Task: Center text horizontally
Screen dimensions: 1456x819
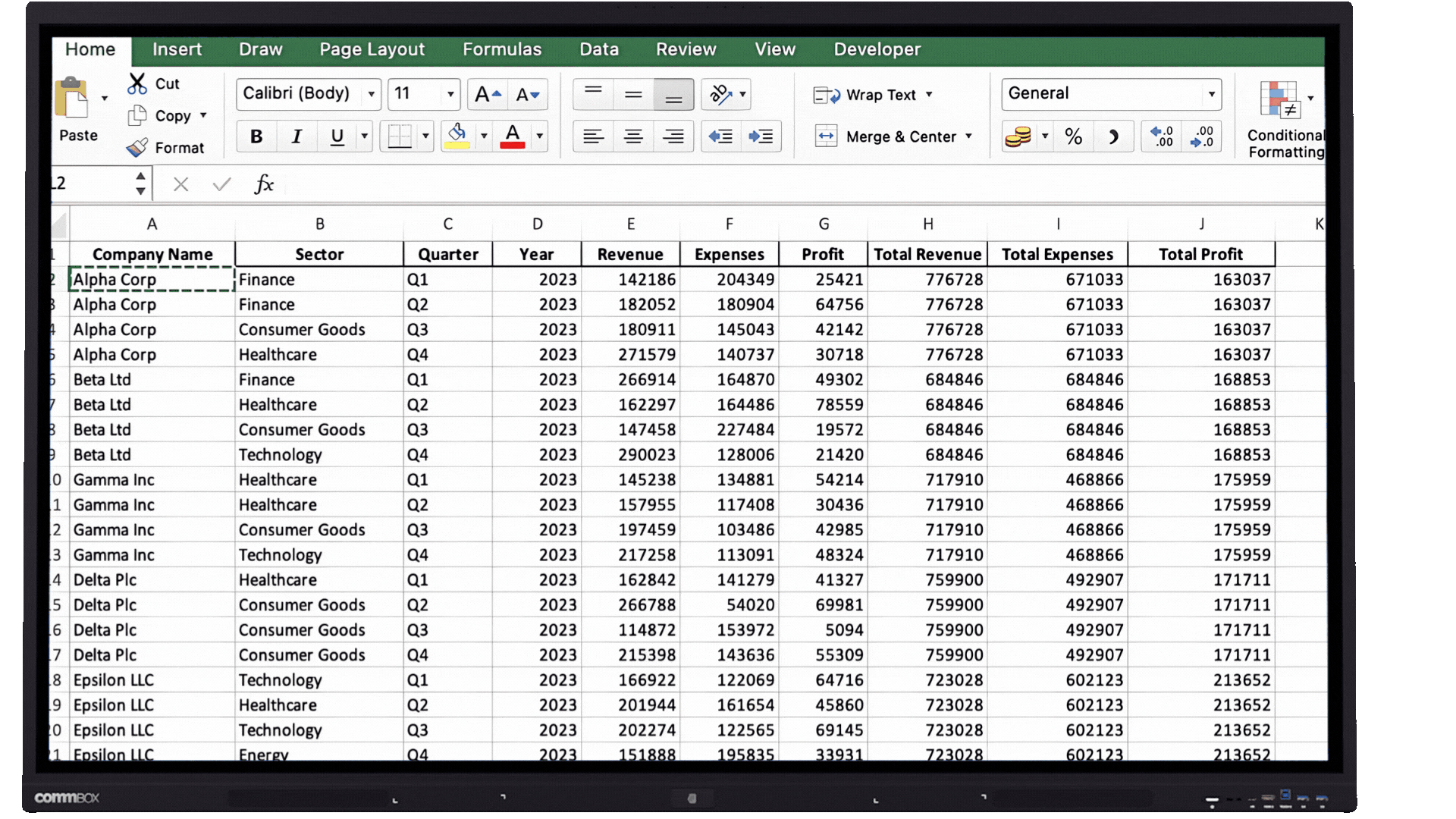Action: click(x=633, y=136)
